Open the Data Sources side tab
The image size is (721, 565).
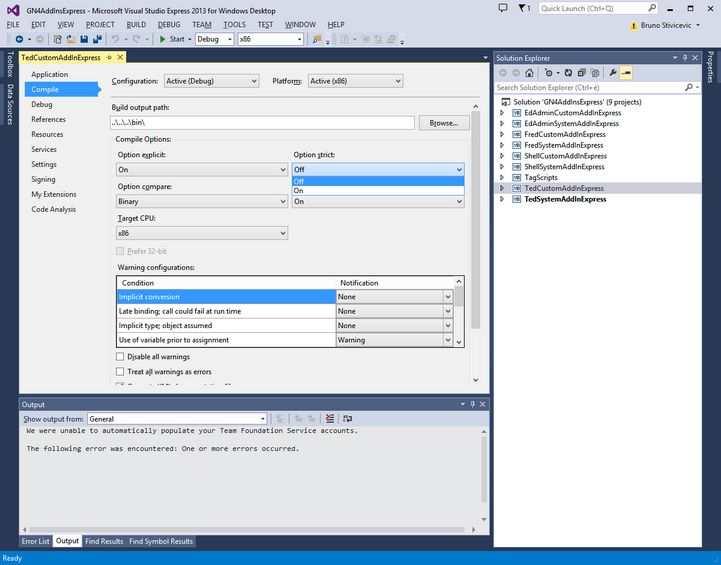tap(10, 104)
